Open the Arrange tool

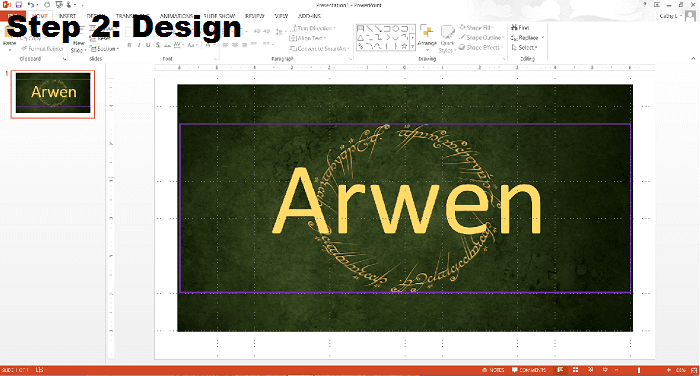point(427,36)
